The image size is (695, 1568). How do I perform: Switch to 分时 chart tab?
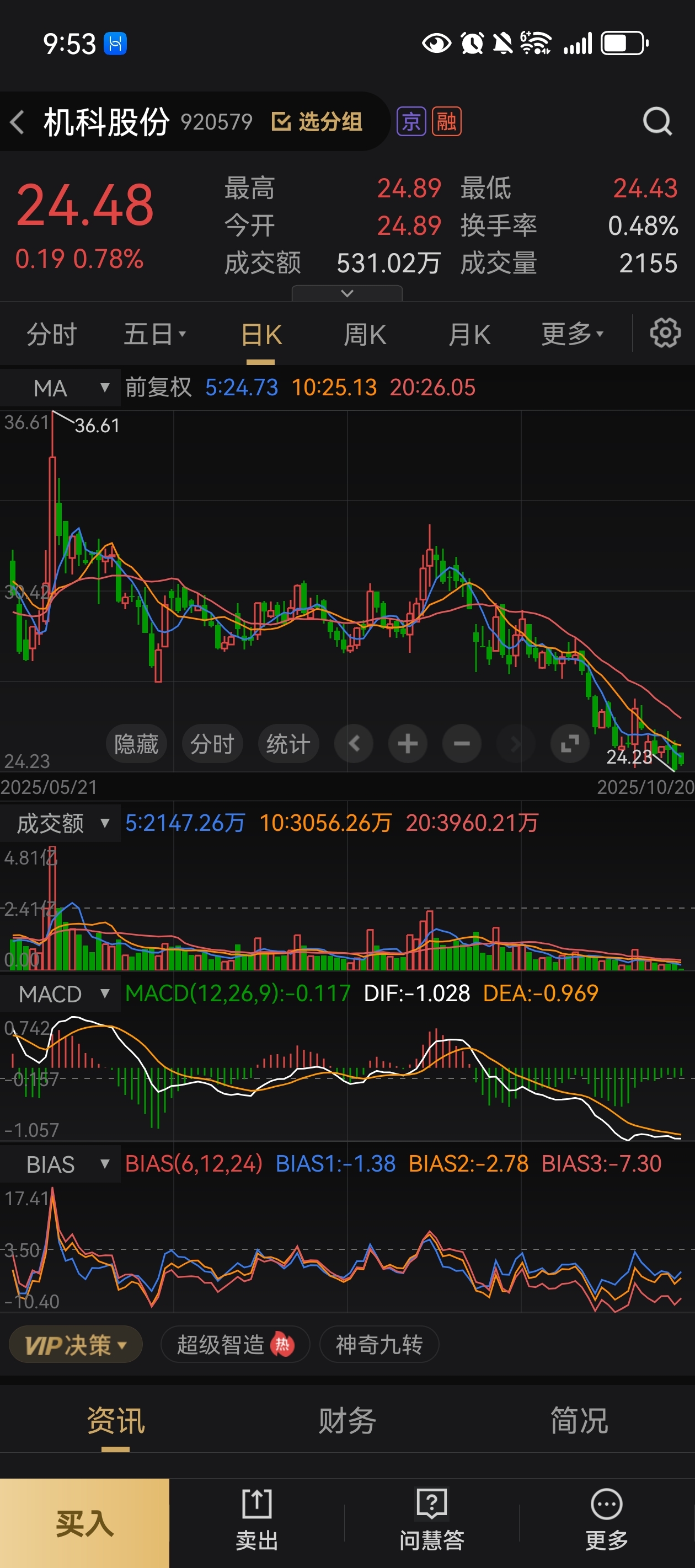point(52,334)
